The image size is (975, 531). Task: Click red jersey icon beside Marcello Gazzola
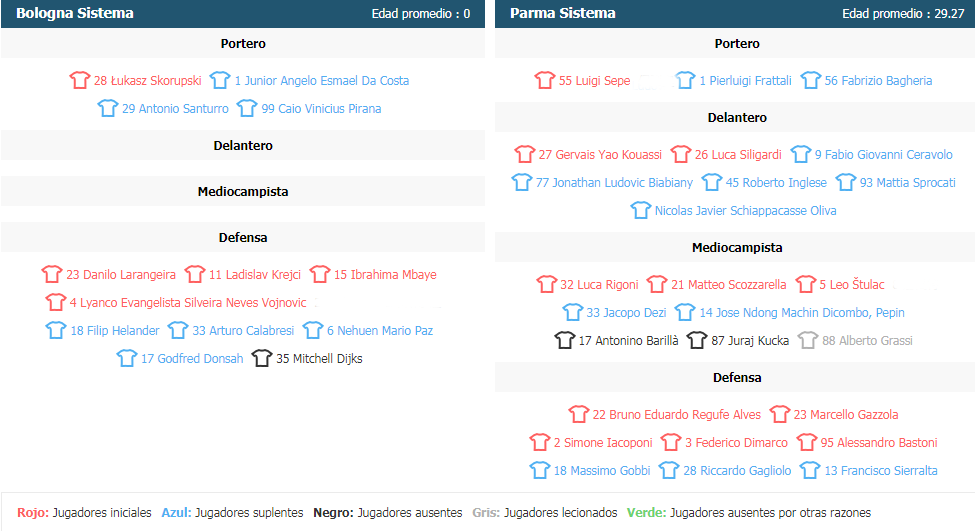[x=780, y=414]
